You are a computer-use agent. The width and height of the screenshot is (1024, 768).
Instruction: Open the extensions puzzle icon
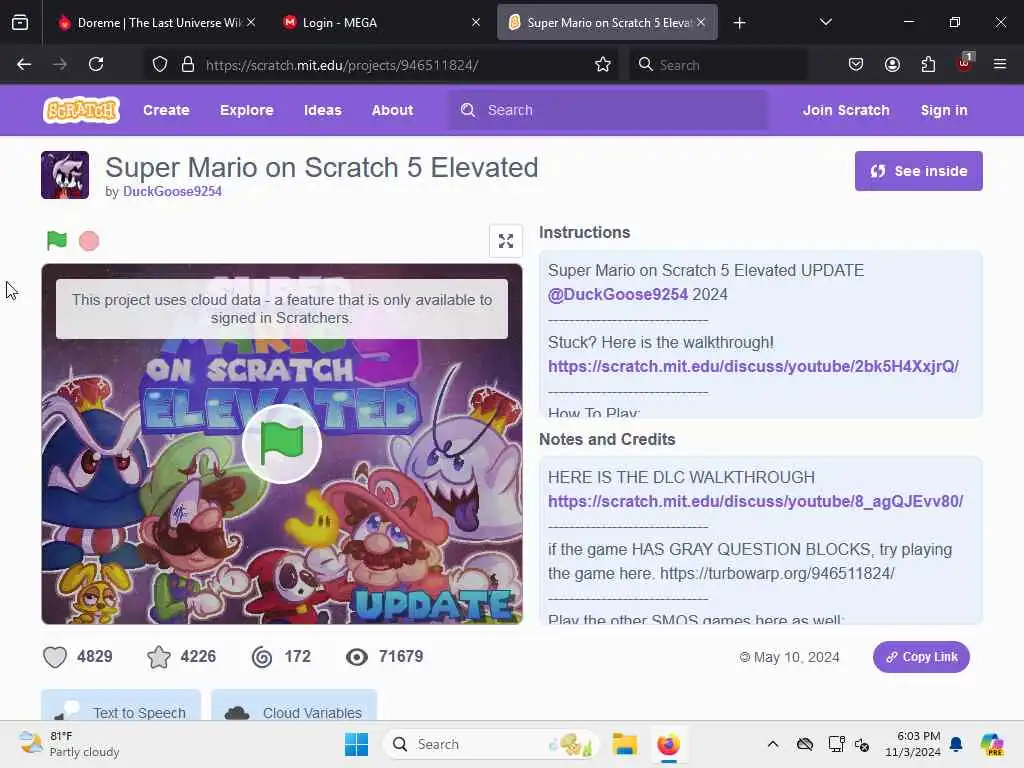[x=928, y=64]
